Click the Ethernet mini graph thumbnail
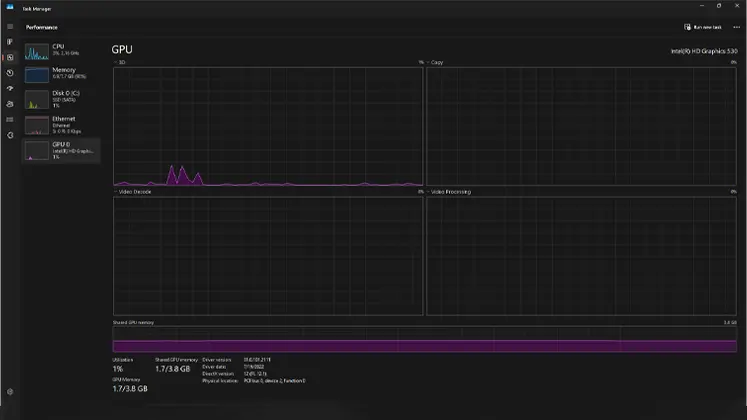 click(37, 125)
